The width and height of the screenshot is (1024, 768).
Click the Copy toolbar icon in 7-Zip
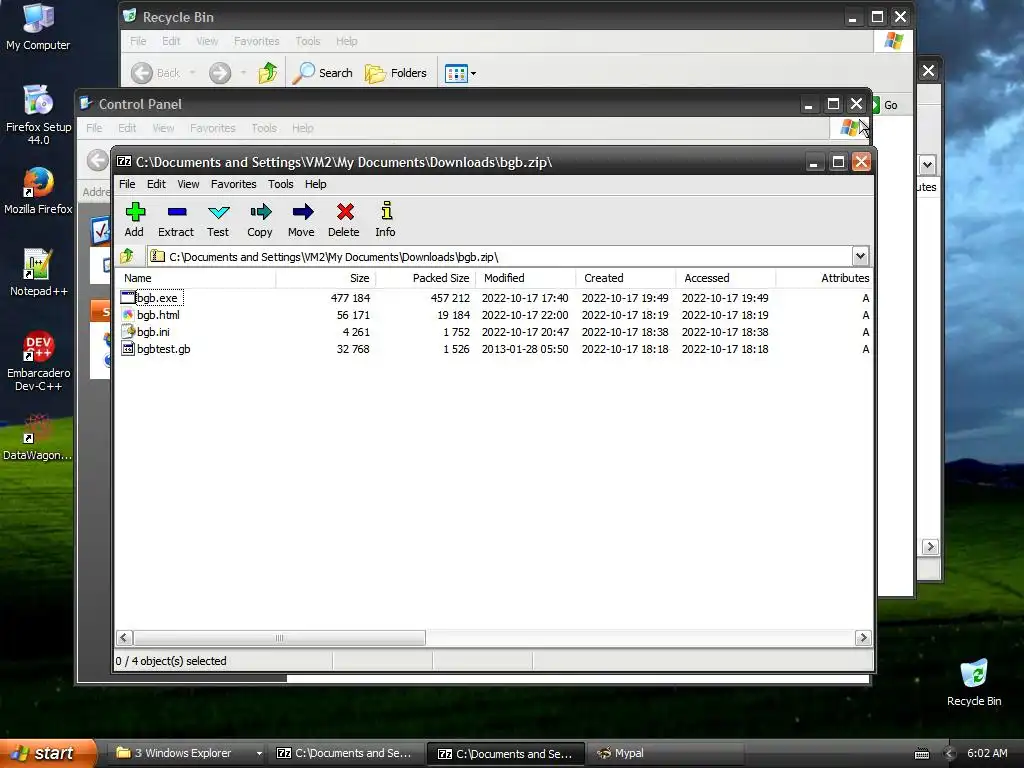(260, 219)
